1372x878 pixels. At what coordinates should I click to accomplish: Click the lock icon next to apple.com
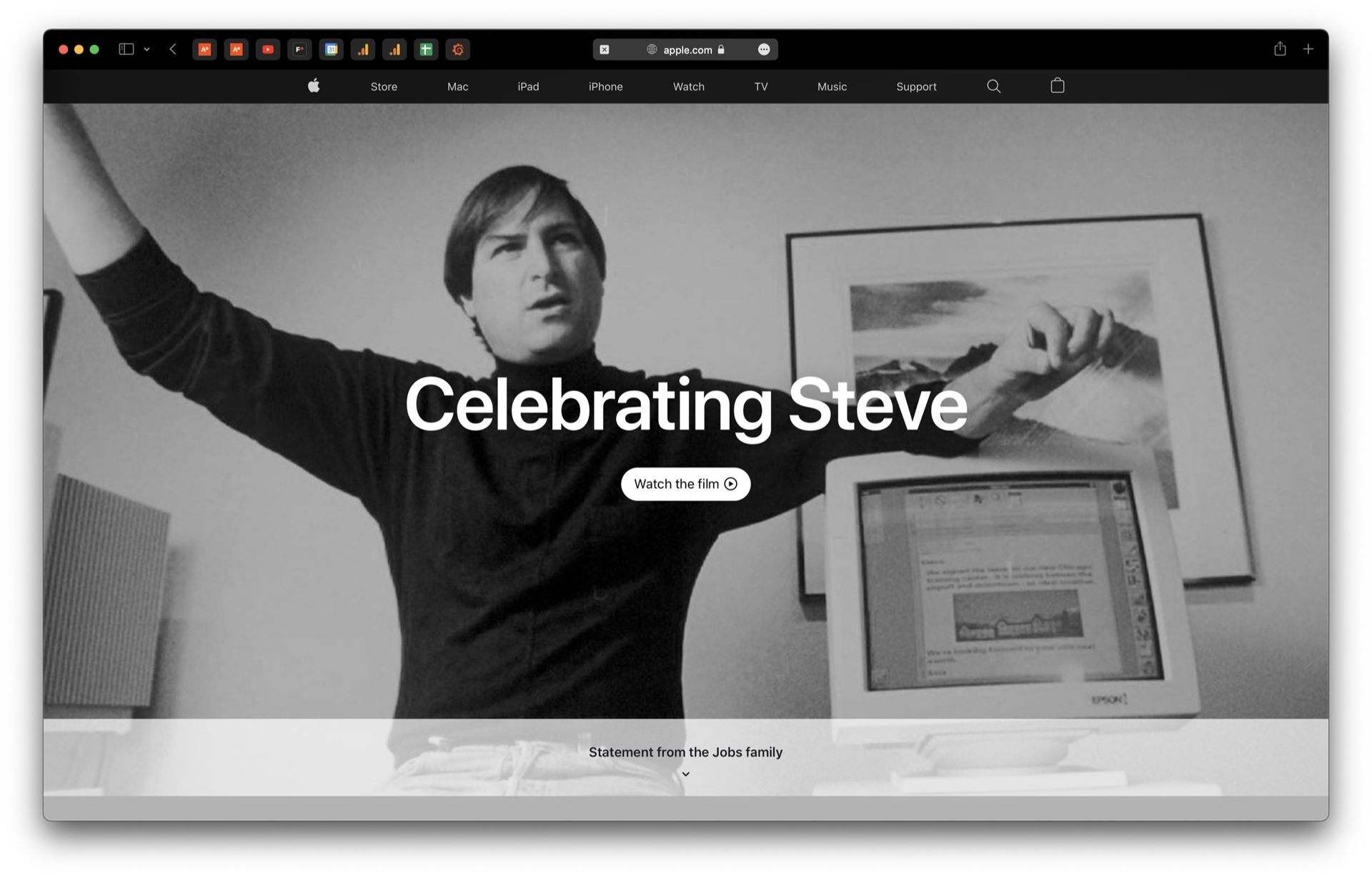click(x=720, y=49)
